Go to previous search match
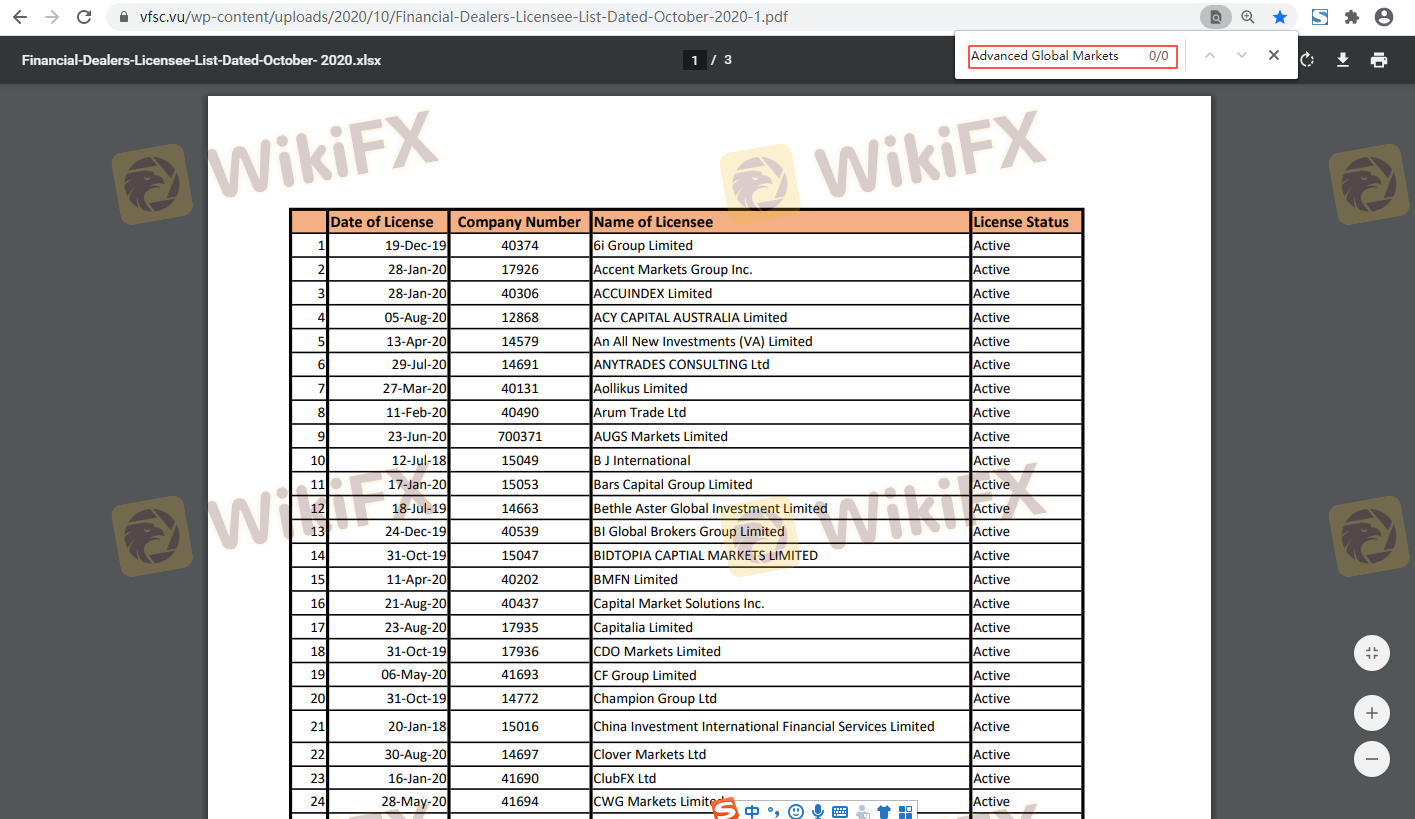Viewport: 1415px width, 819px height. click(x=1210, y=56)
